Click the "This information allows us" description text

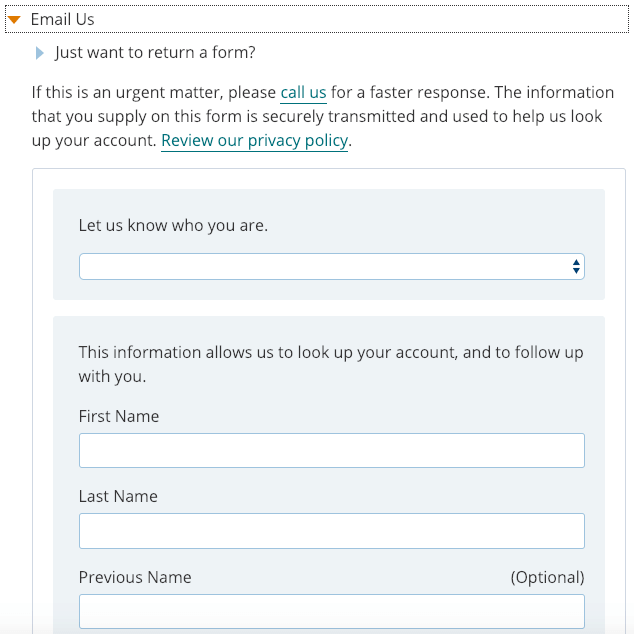click(331, 364)
